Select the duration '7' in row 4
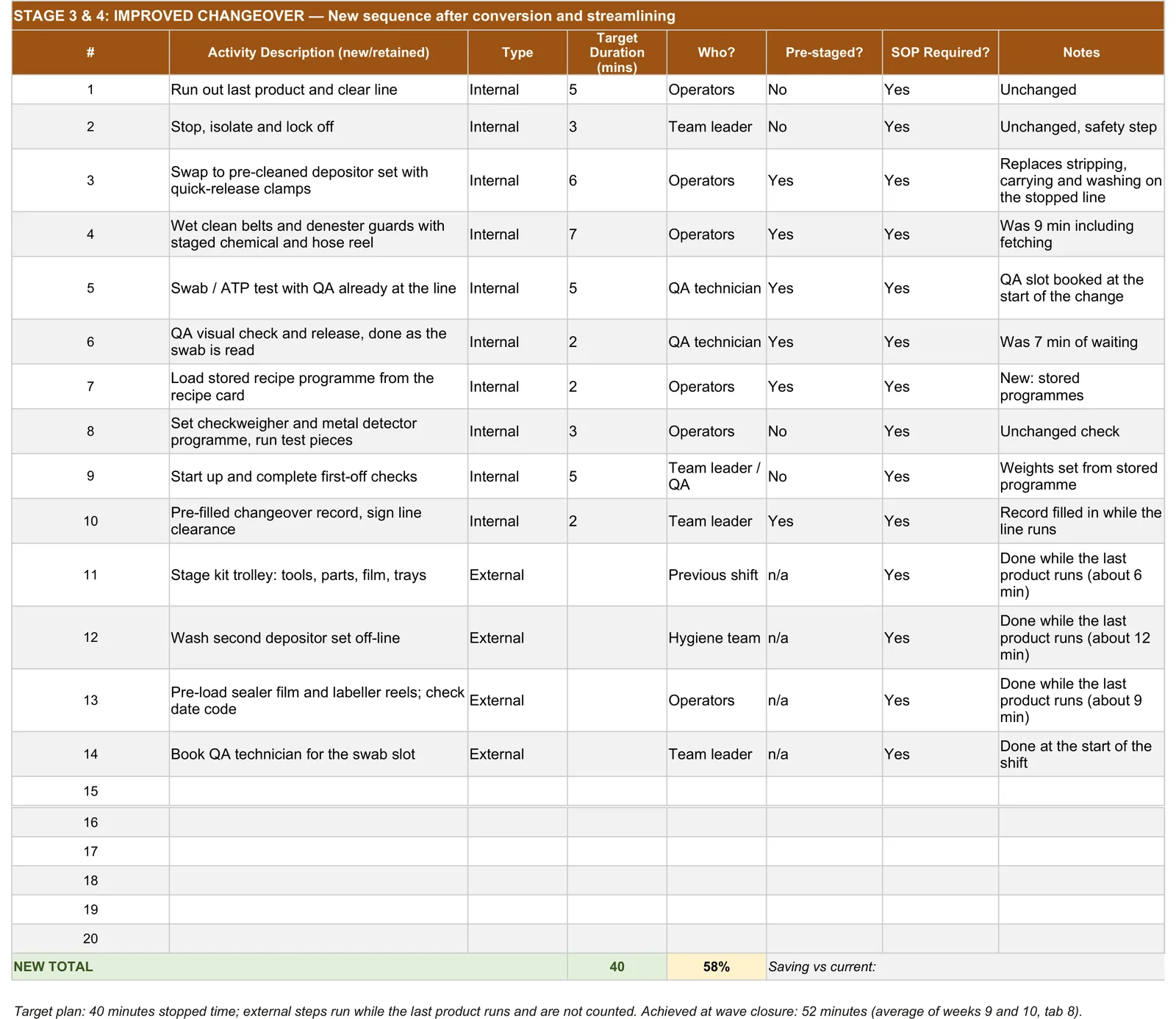1176x1019 pixels. pyautogui.click(x=617, y=234)
